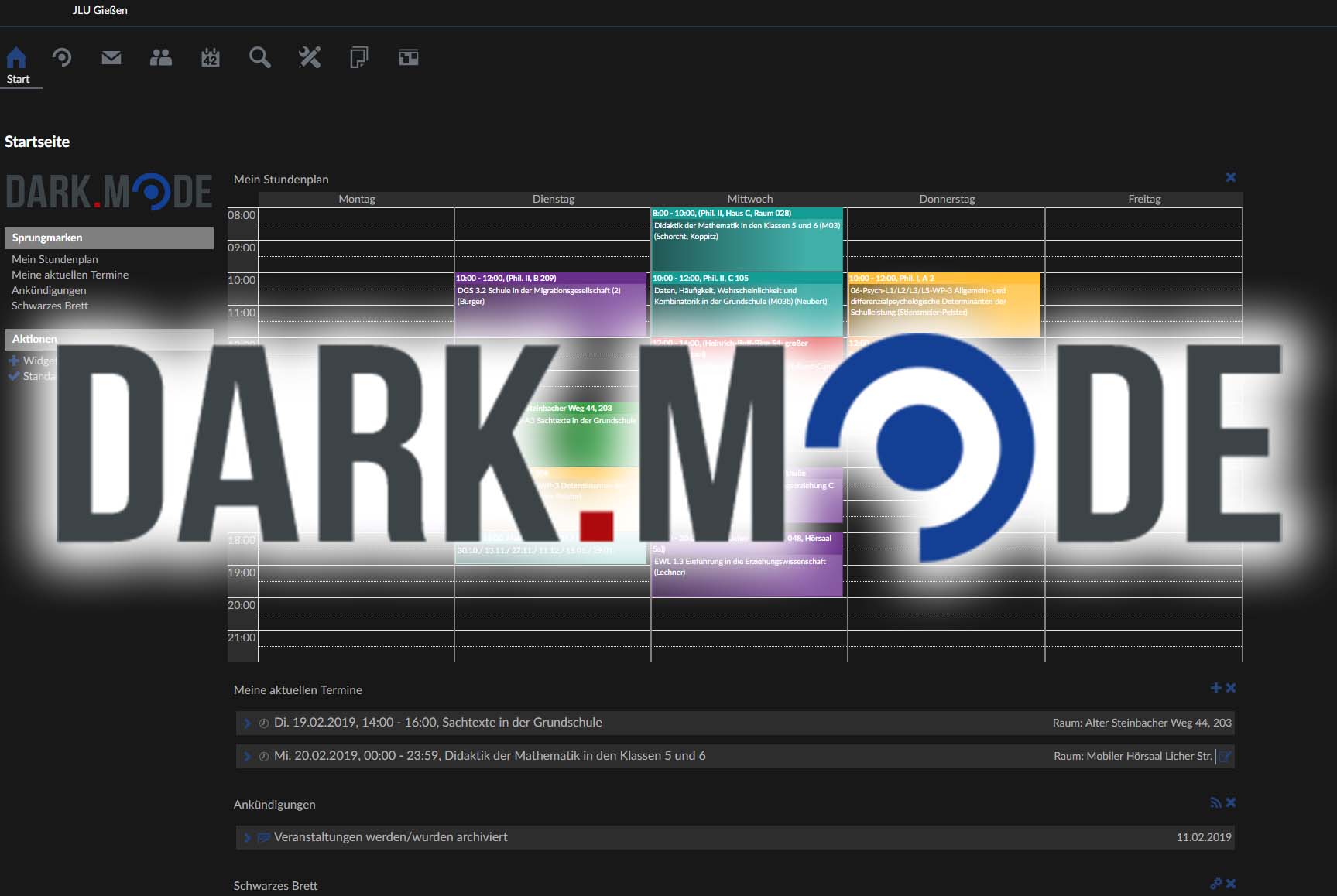Close the Mein Stundenplan widget
The height and width of the screenshot is (896, 1337).
1231,177
